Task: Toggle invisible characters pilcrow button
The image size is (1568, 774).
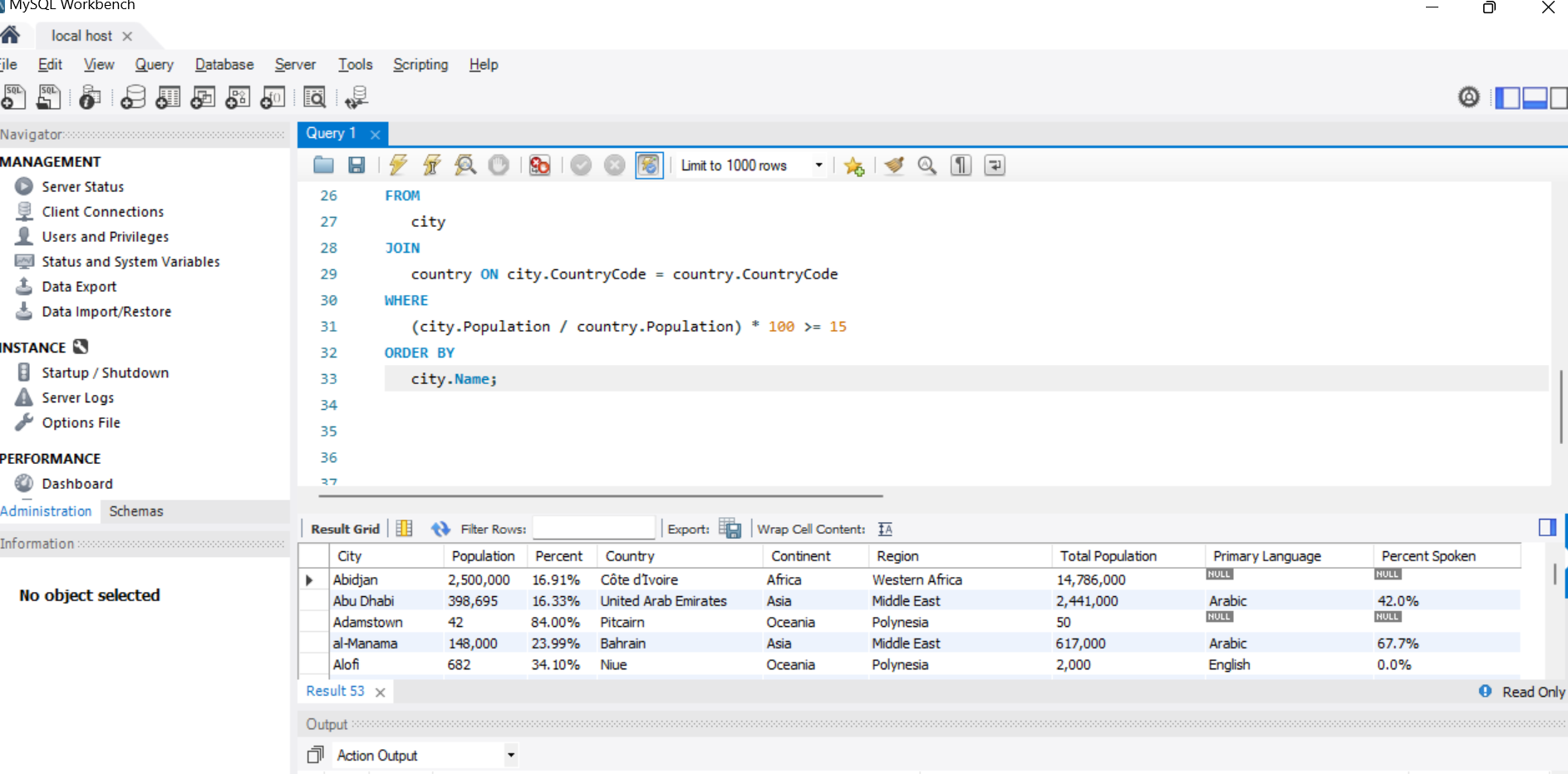Action: (x=961, y=165)
